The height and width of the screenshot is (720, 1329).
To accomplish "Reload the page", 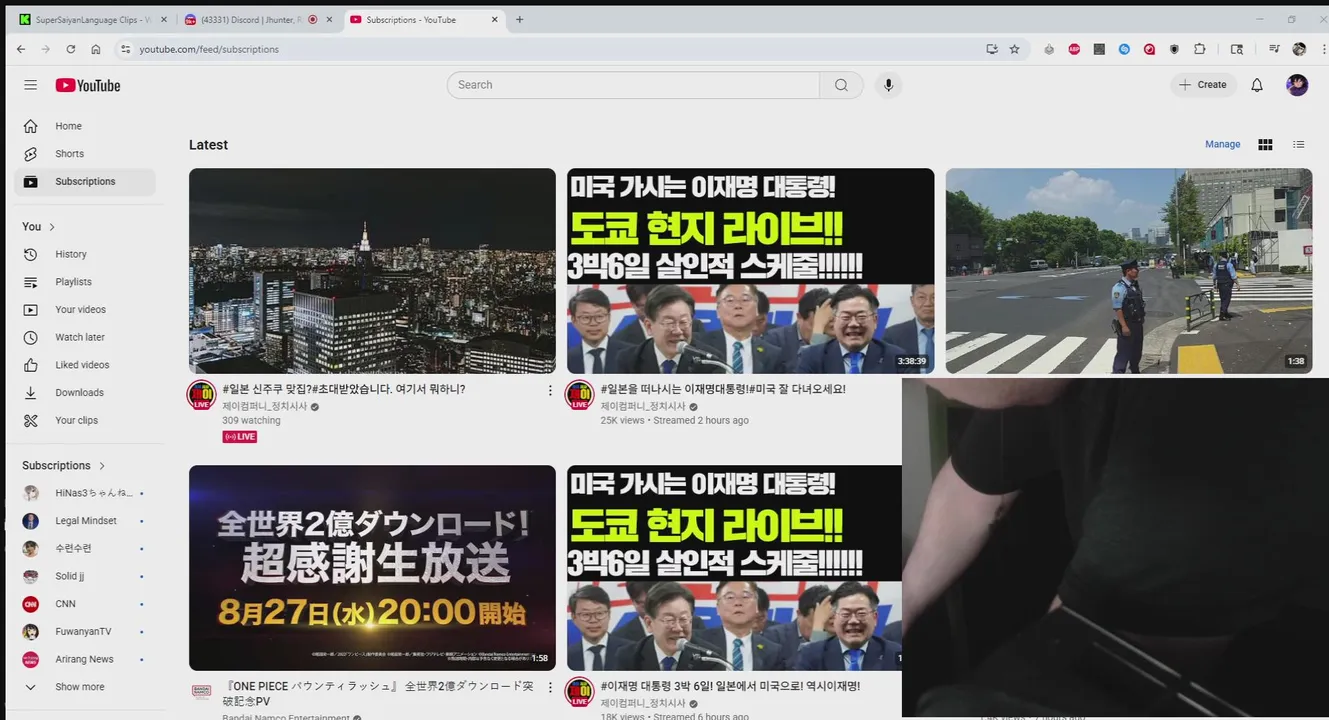I will (x=71, y=49).
